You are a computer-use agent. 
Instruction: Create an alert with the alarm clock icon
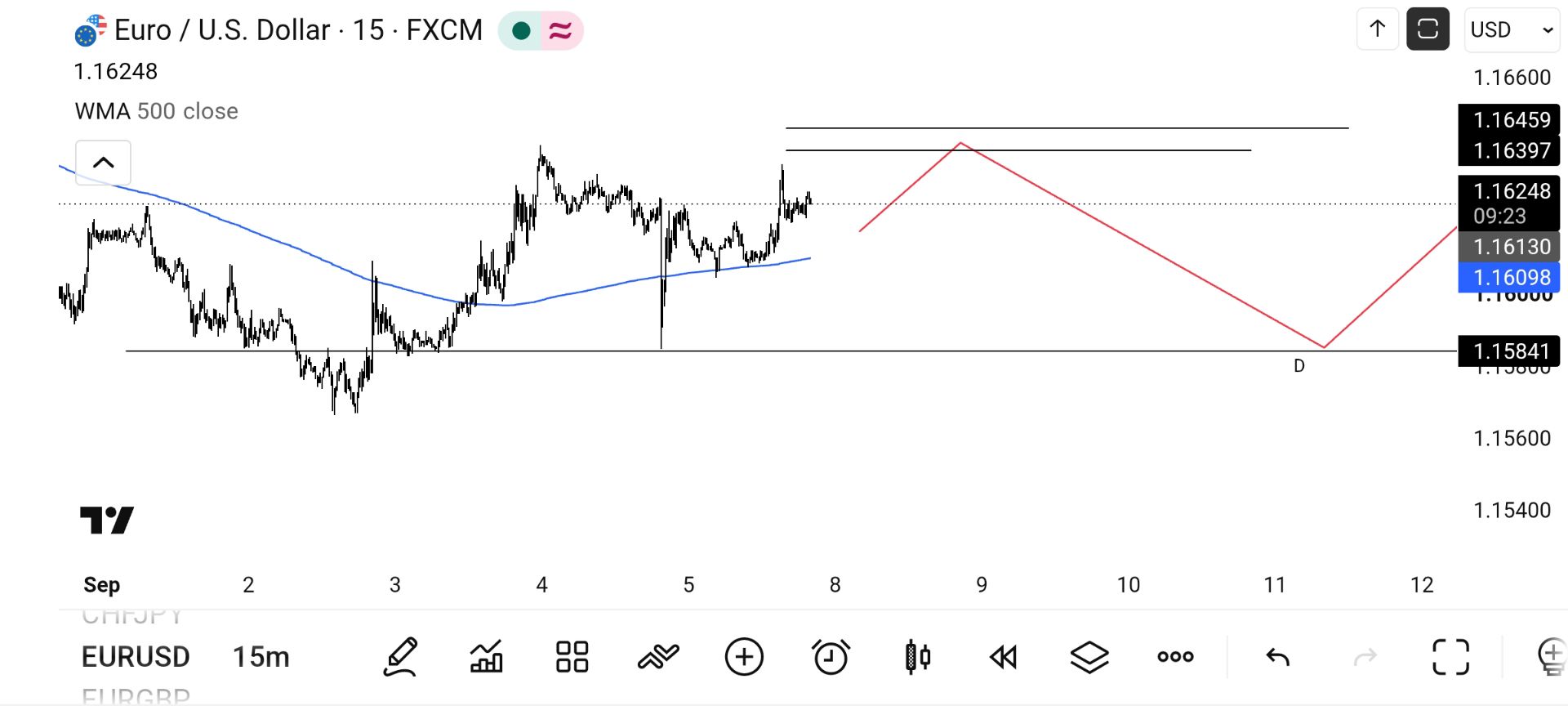tap(831, 657)
